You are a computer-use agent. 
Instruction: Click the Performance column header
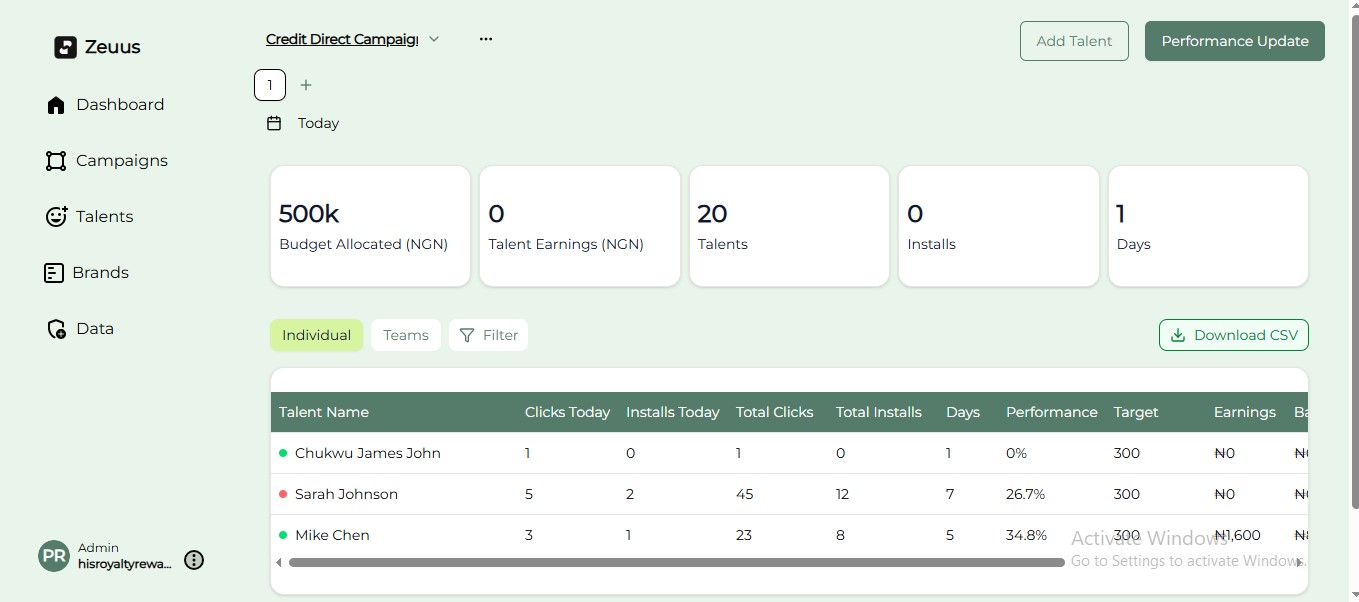click(x=1051, y=412)
